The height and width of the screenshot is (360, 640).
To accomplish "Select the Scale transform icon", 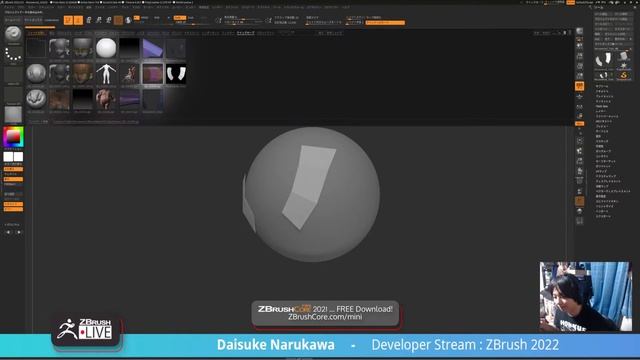I will pos(98,20).
